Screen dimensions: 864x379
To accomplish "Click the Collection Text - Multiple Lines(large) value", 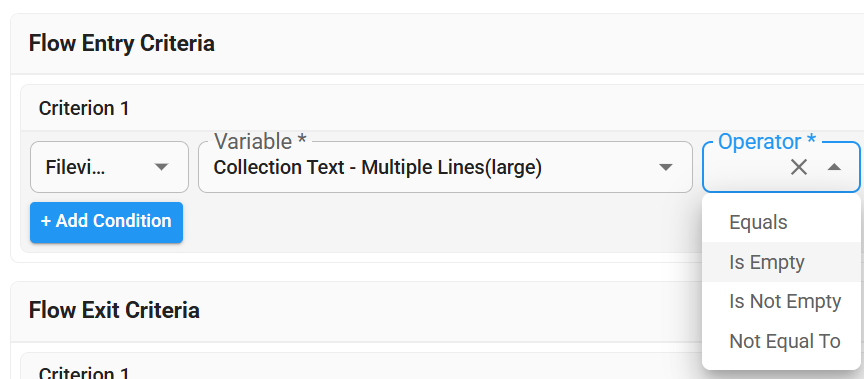I will (x=377, y=167).
